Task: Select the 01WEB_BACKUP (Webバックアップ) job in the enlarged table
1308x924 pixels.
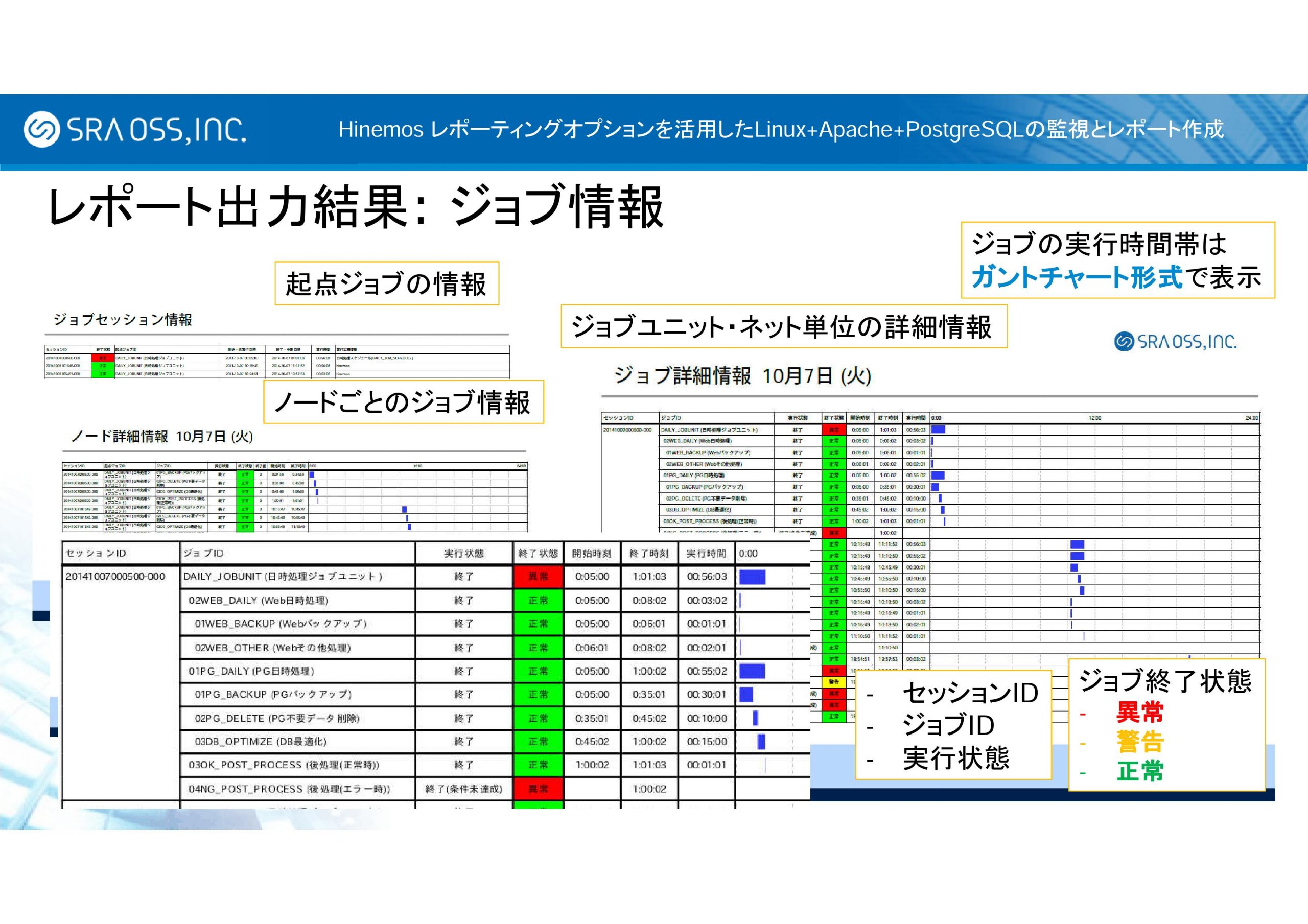Action: 281,624
